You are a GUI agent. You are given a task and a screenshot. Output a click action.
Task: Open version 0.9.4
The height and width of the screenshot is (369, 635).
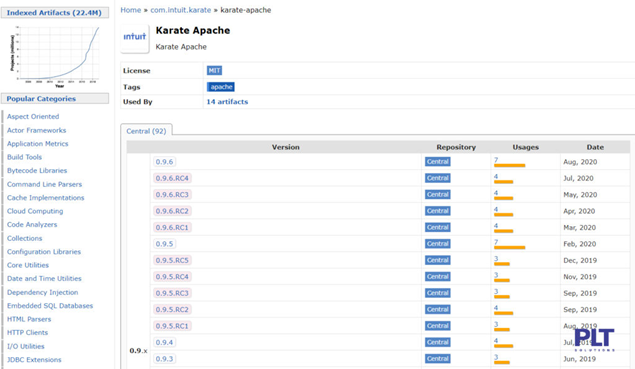click(164, 342)
